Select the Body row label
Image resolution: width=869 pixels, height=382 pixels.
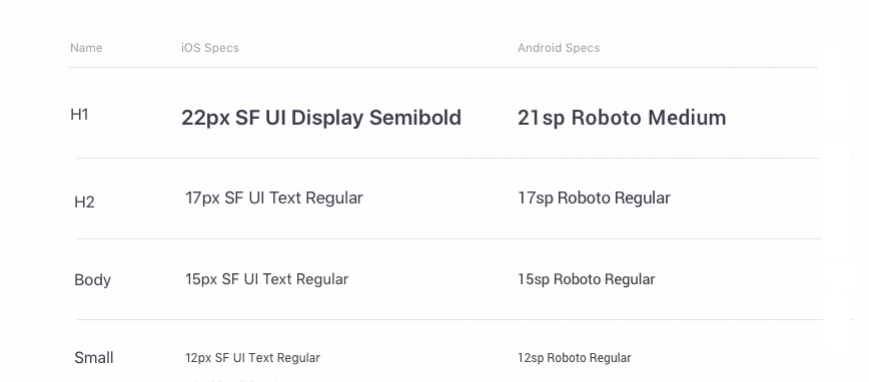pos(93,280)
